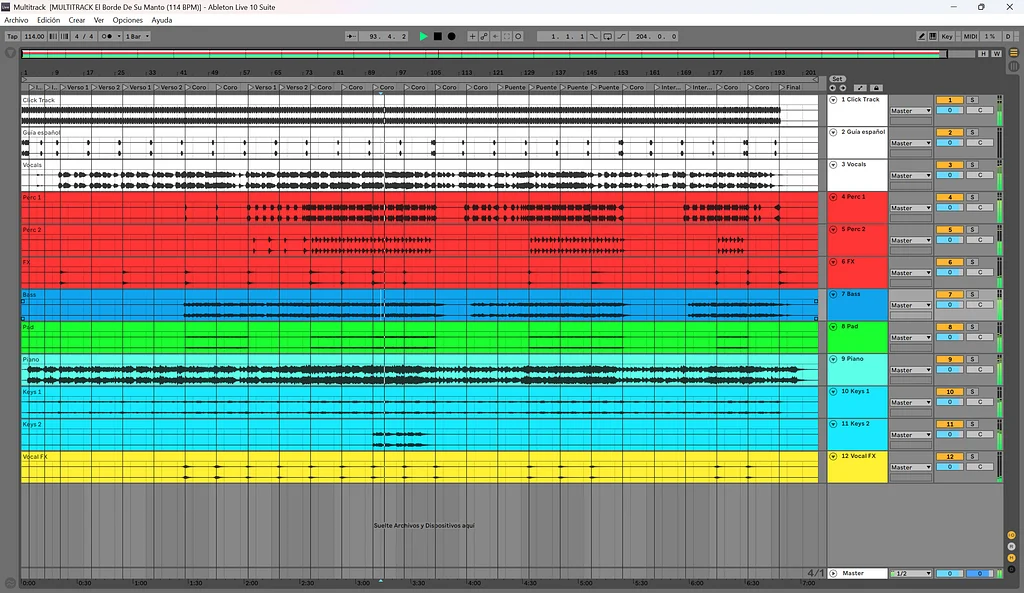The image size is (1024, 593).
Task: Solo the 3 Vocals track
Action: point(972,165)
